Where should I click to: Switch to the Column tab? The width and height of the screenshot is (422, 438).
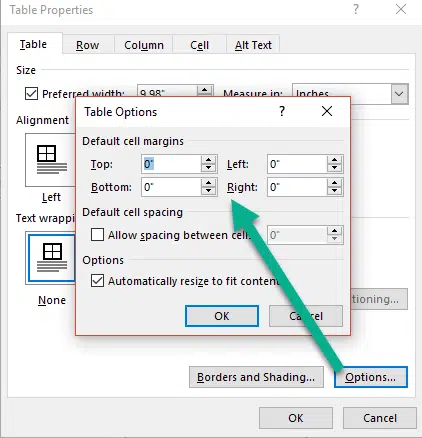[144, 45]
